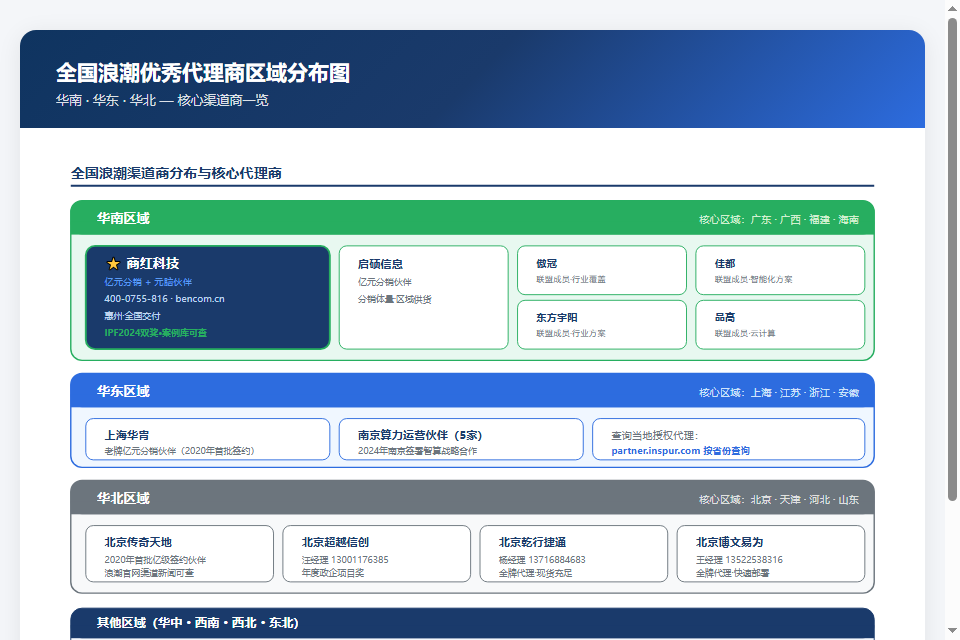Click the star icon beside 商红科技

coord(113,264)
